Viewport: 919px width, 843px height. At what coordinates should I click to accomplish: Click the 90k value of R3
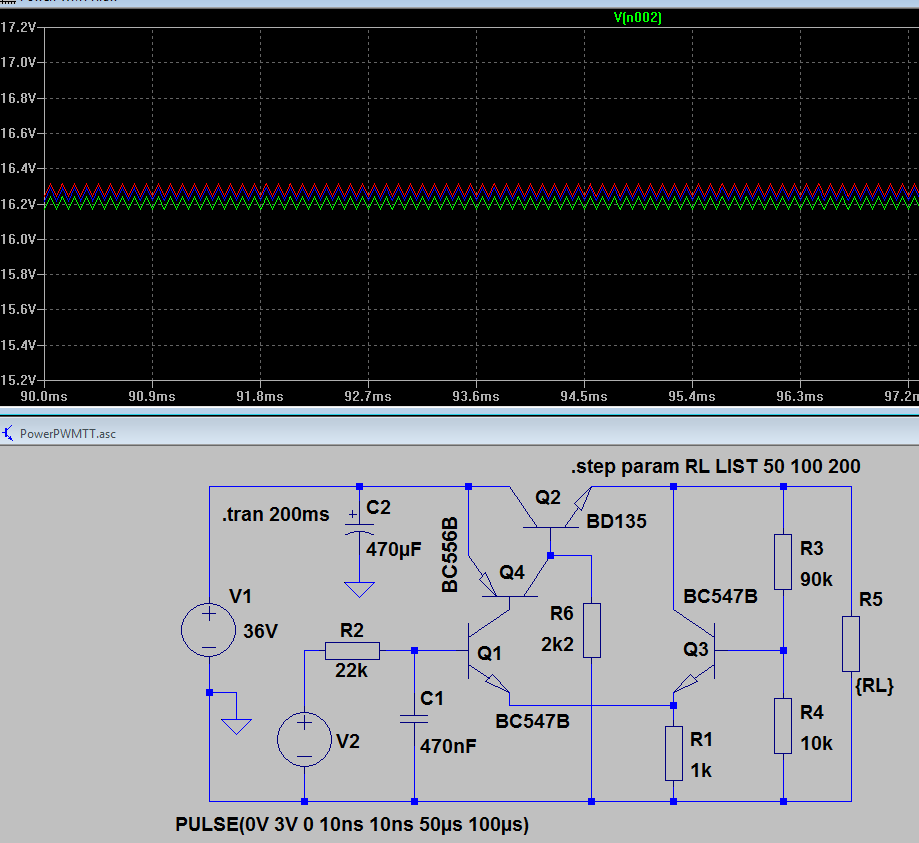tap(816, 579)
